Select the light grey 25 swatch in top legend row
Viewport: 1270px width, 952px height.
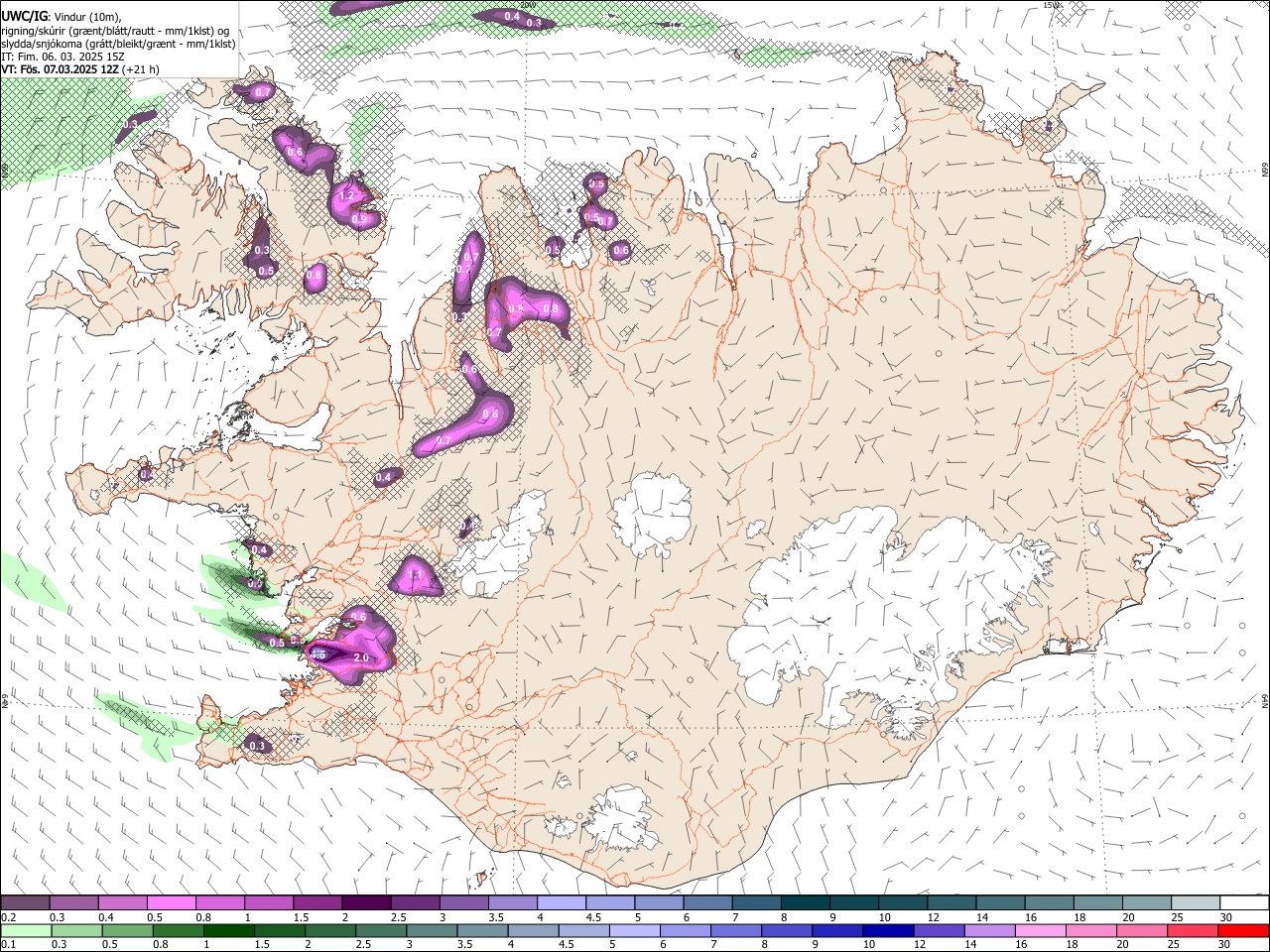(1196, 903)
